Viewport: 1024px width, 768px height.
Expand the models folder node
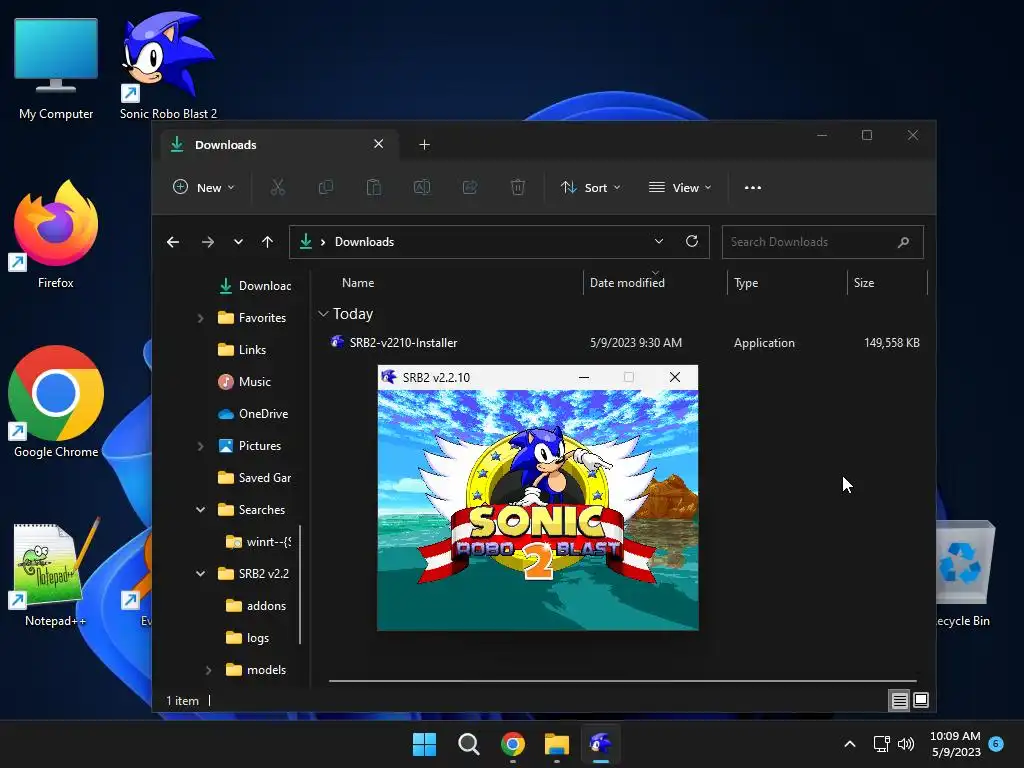[208, 670]
